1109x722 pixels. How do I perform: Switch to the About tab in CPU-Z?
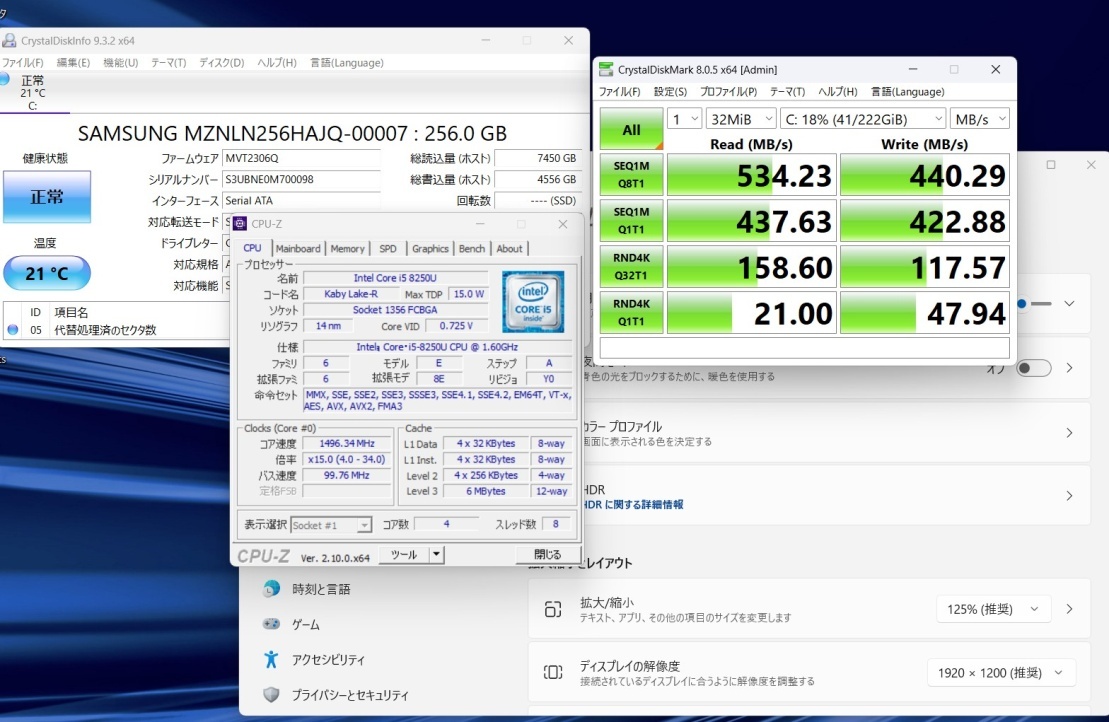click(x=509, y=249)
